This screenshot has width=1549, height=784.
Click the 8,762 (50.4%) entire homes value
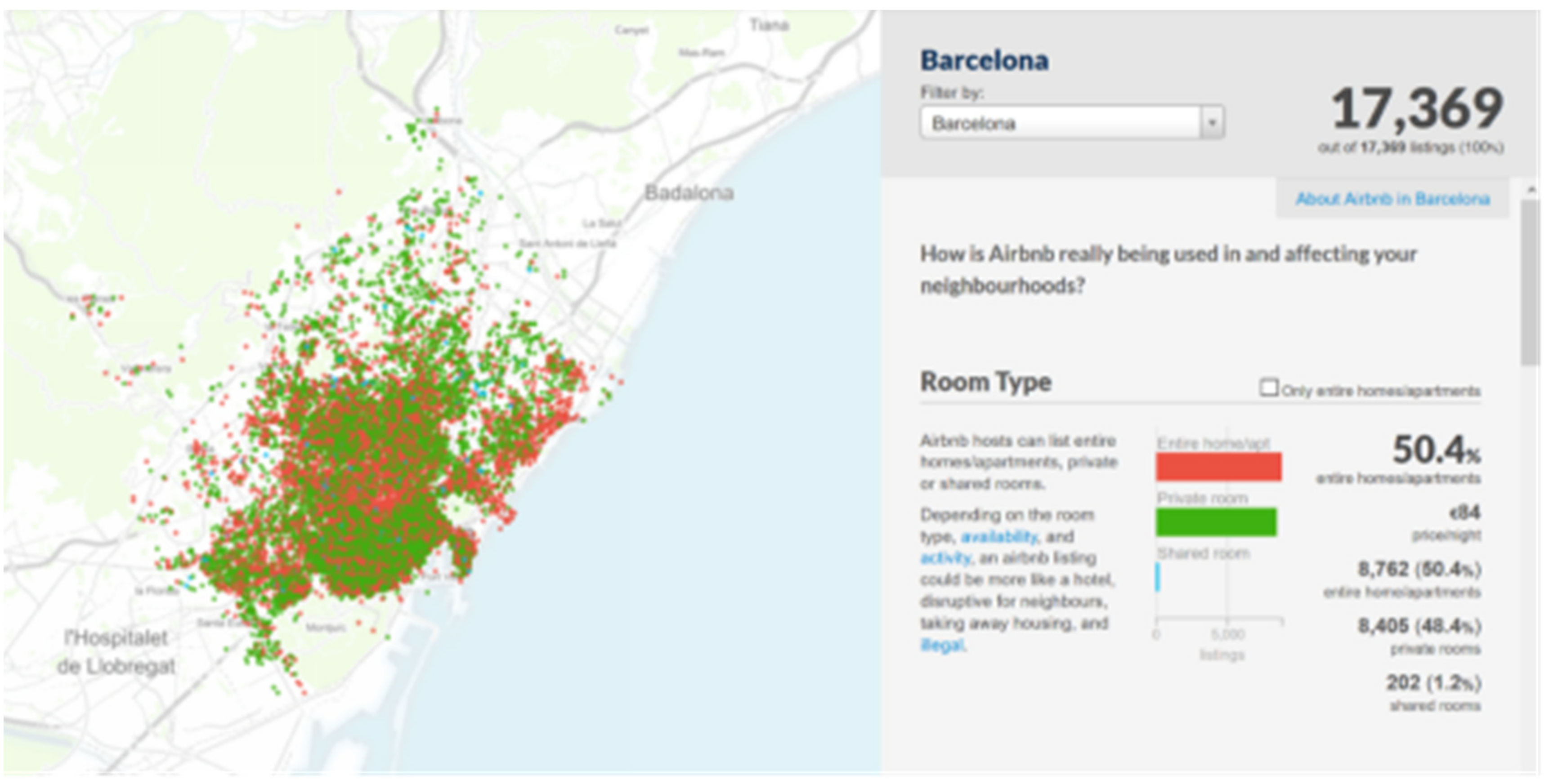1419,569
